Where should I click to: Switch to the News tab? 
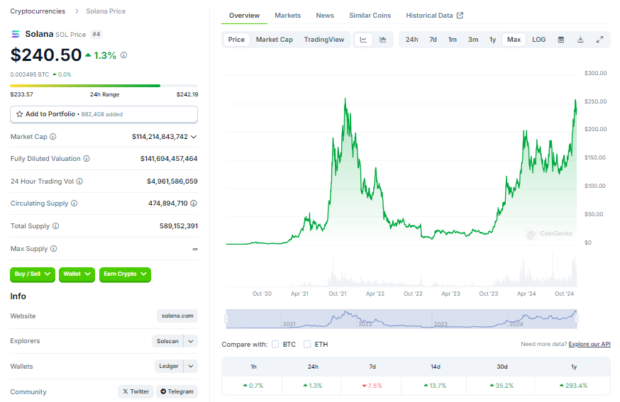pyautogui.click(x=325, y=15)
